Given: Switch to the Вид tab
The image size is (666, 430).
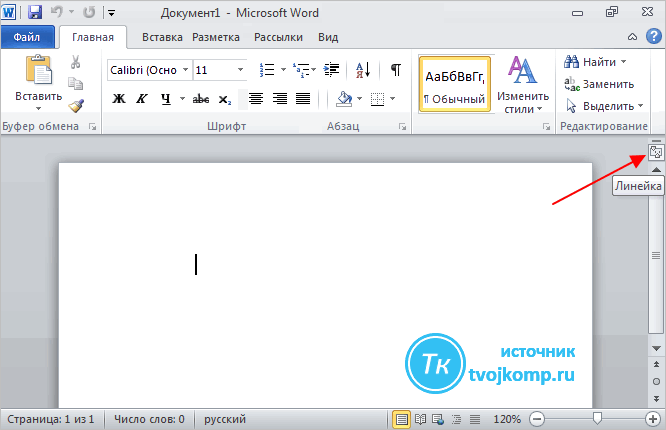Looking at the screenshot, I should point(328,37).
